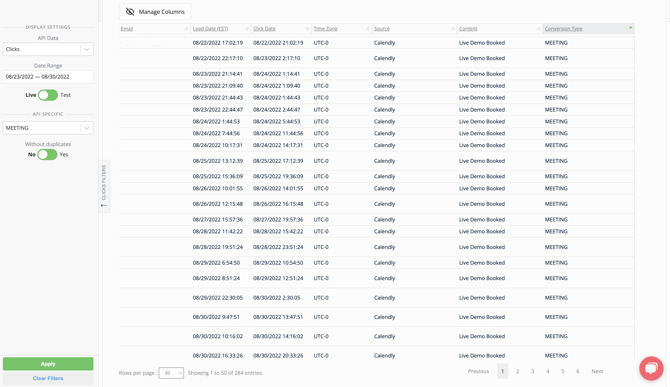Click load date 08/30/2022 16:33:26
This screenshot has width=670, height=387.
coord(217,355)
